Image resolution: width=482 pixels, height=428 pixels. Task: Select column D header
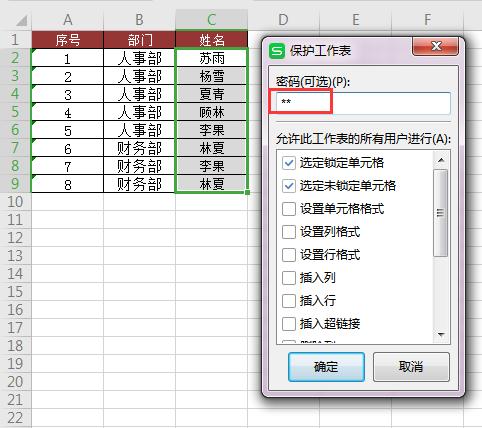click(283, 20)
